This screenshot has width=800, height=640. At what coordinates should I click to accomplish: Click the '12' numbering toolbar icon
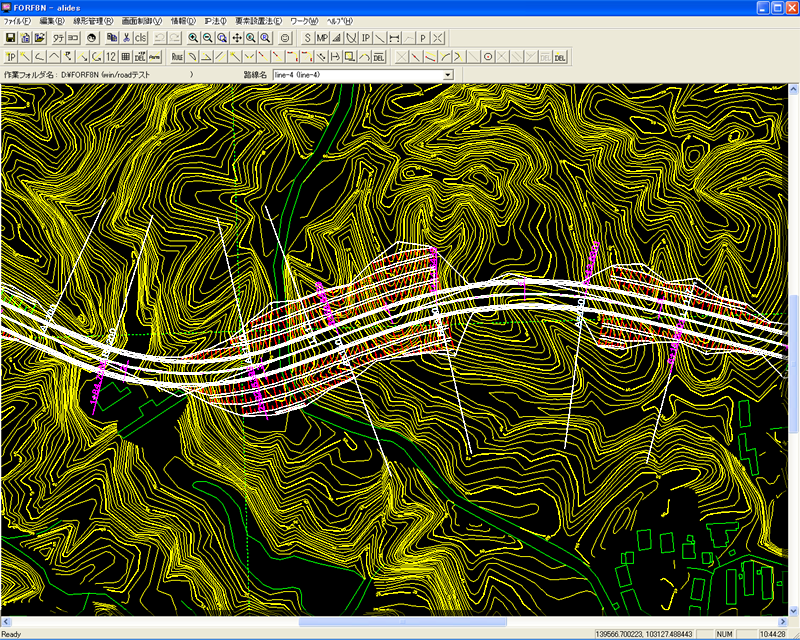tap(111, 56)
